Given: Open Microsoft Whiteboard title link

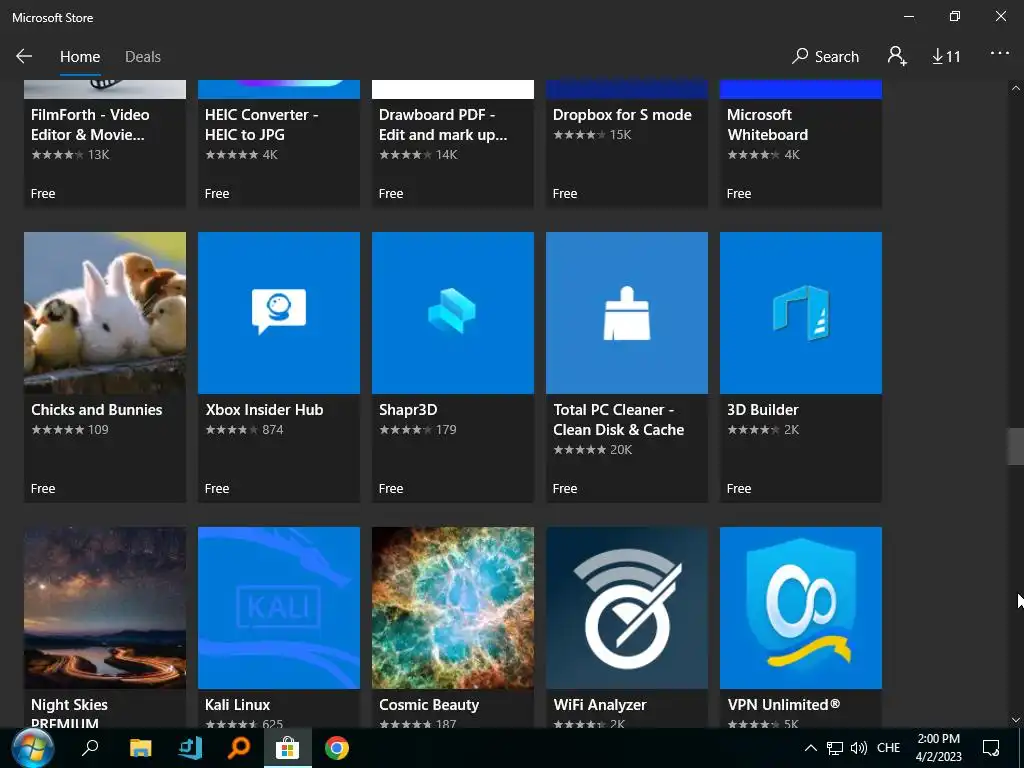Looking at the screenshot, I should pyautogui.click(x=767, y=125).
